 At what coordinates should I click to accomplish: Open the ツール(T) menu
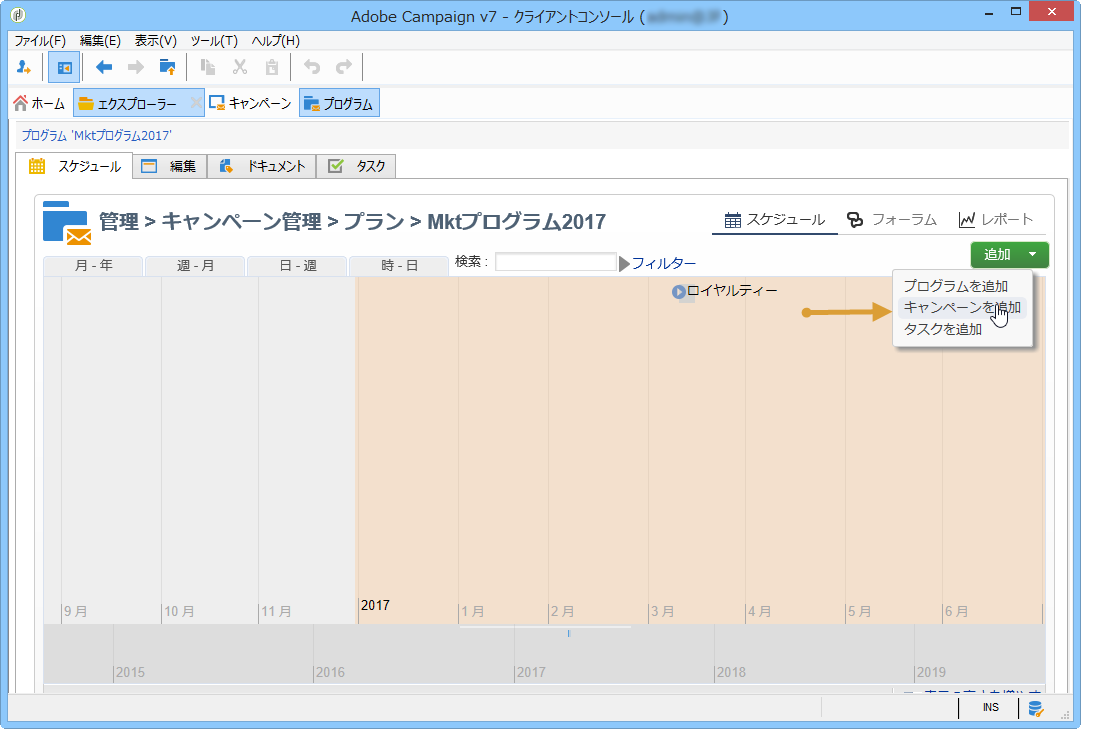pos(214,40)
